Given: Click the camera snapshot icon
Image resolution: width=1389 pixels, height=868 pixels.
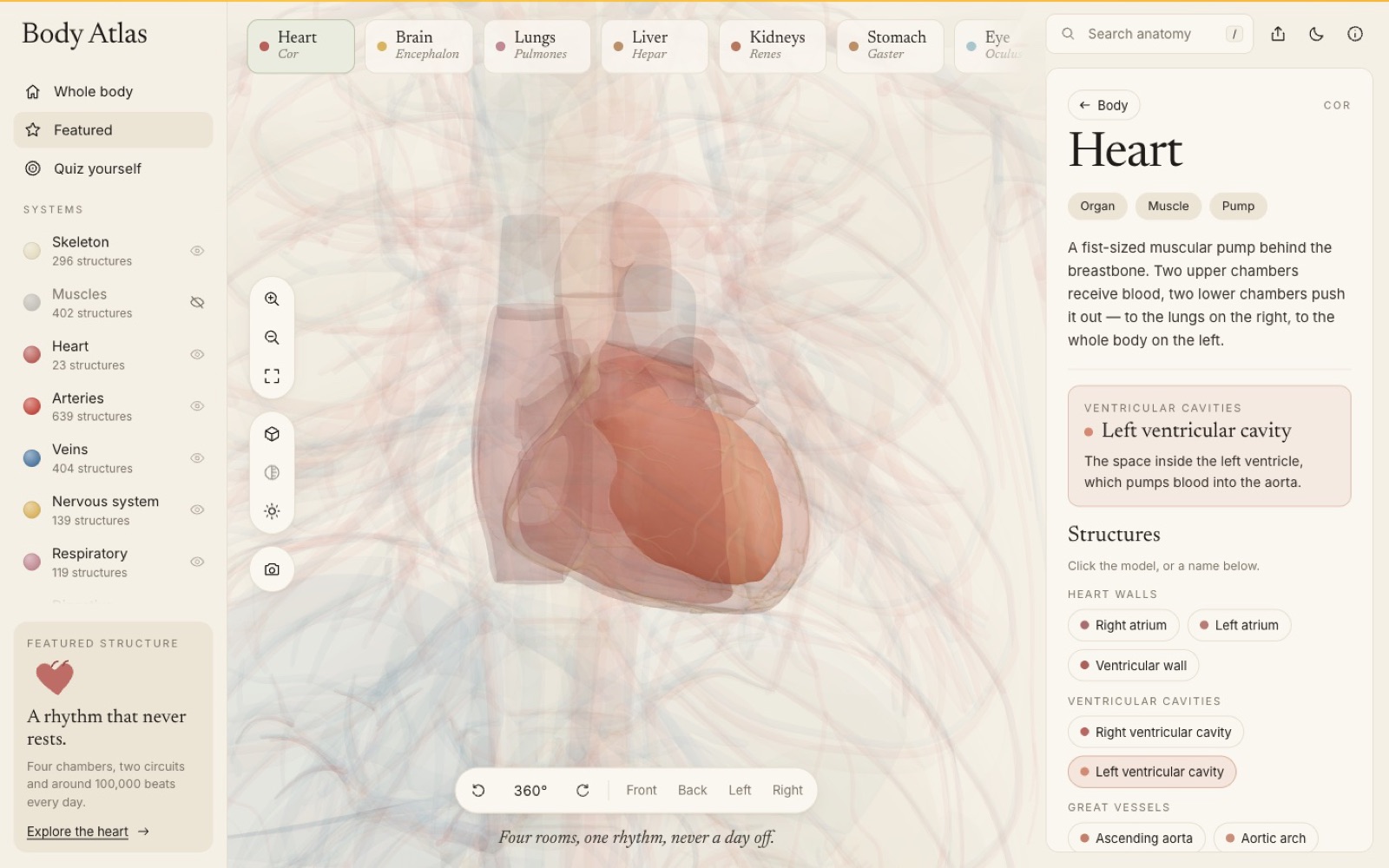Looking at the screenshot, I should [272, 569].
